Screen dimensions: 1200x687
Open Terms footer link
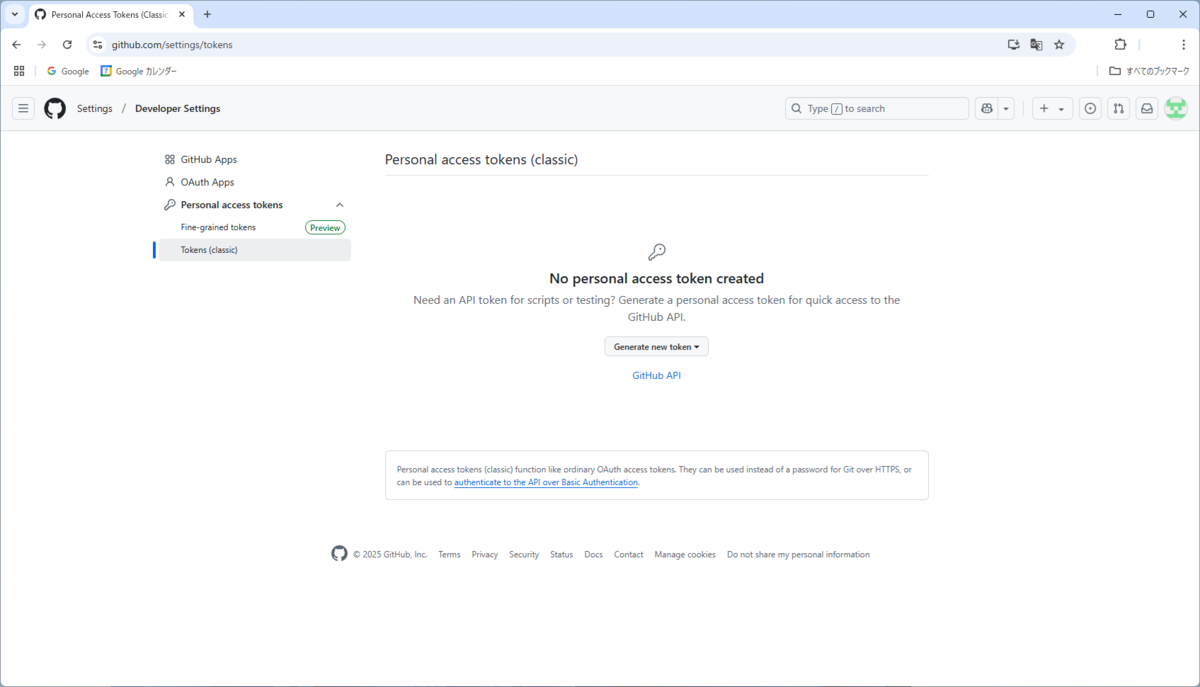point(449,554)
